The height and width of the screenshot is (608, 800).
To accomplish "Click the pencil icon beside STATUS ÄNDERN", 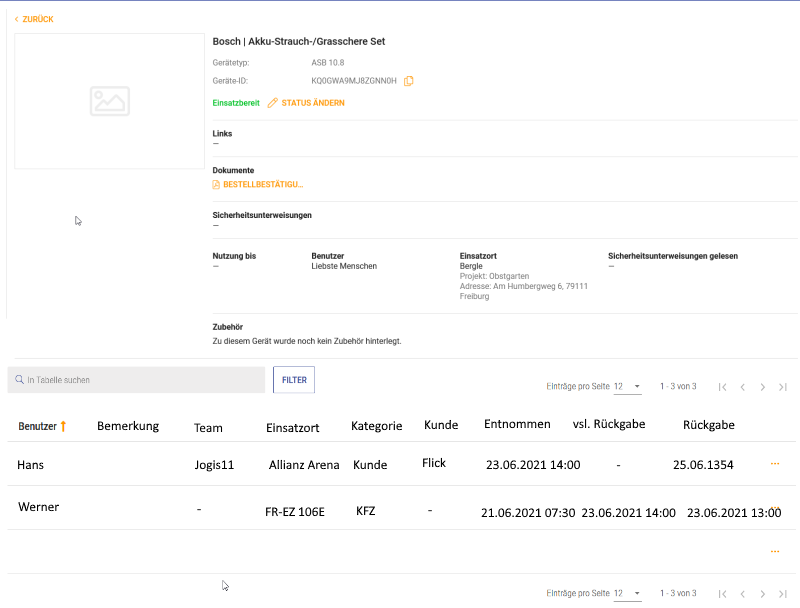I will pos(272,103).
